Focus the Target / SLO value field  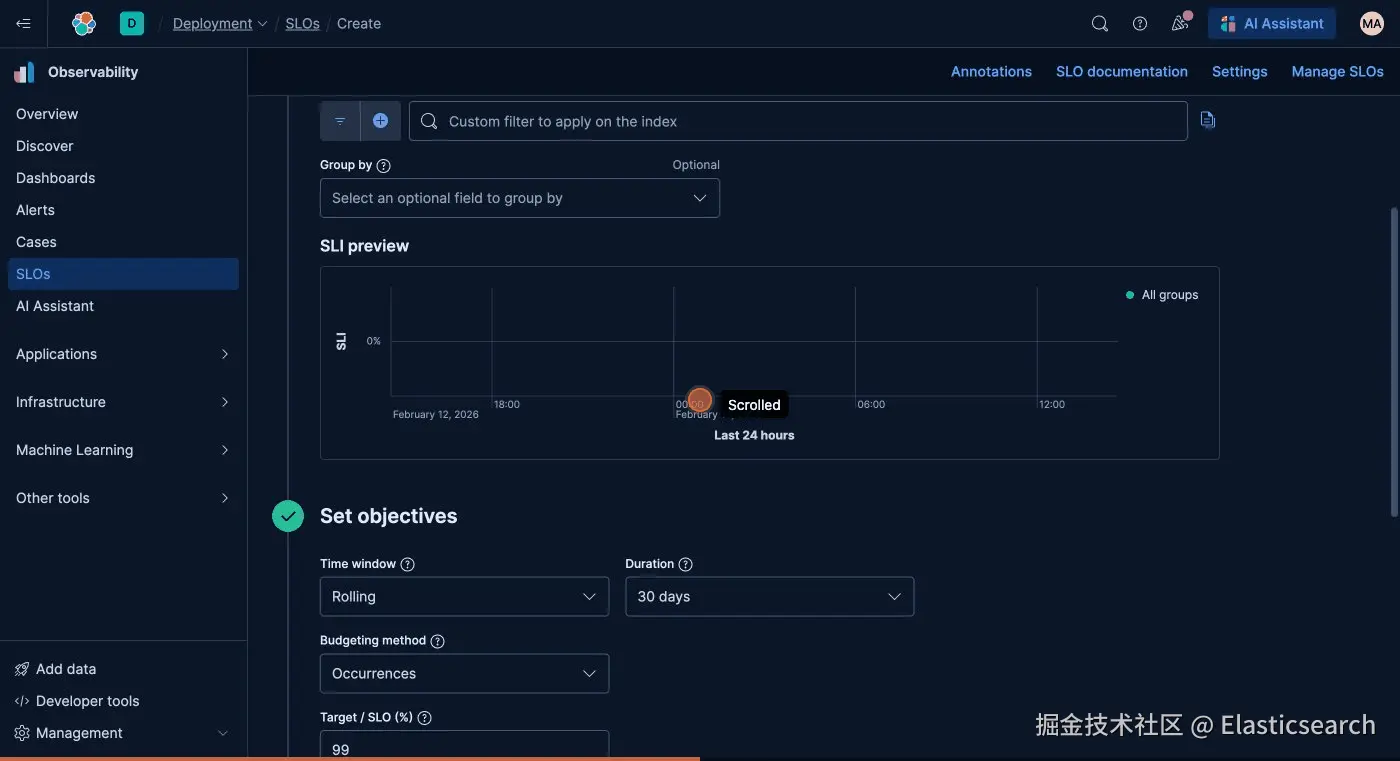pos(464,746)
